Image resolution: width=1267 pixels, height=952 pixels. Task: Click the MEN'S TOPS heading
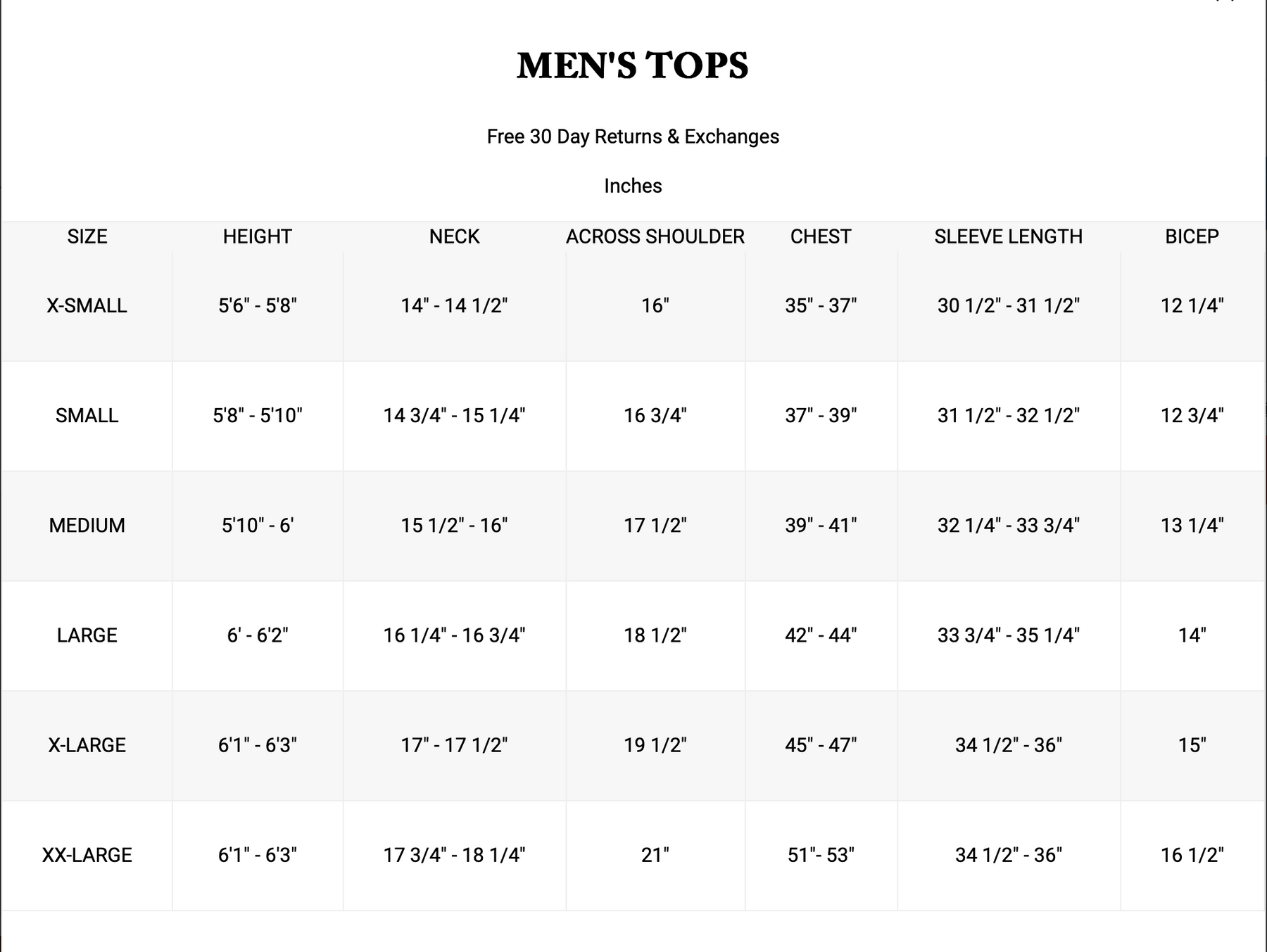point(632,65)
